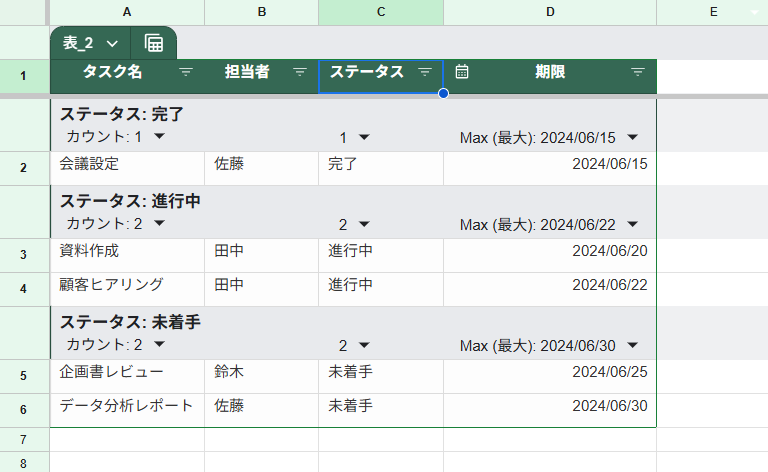Screen dimensions: 768x472
Task: Select the 2024/06/20 date cell
Action: pyautogui.click(x=550, y=255)
